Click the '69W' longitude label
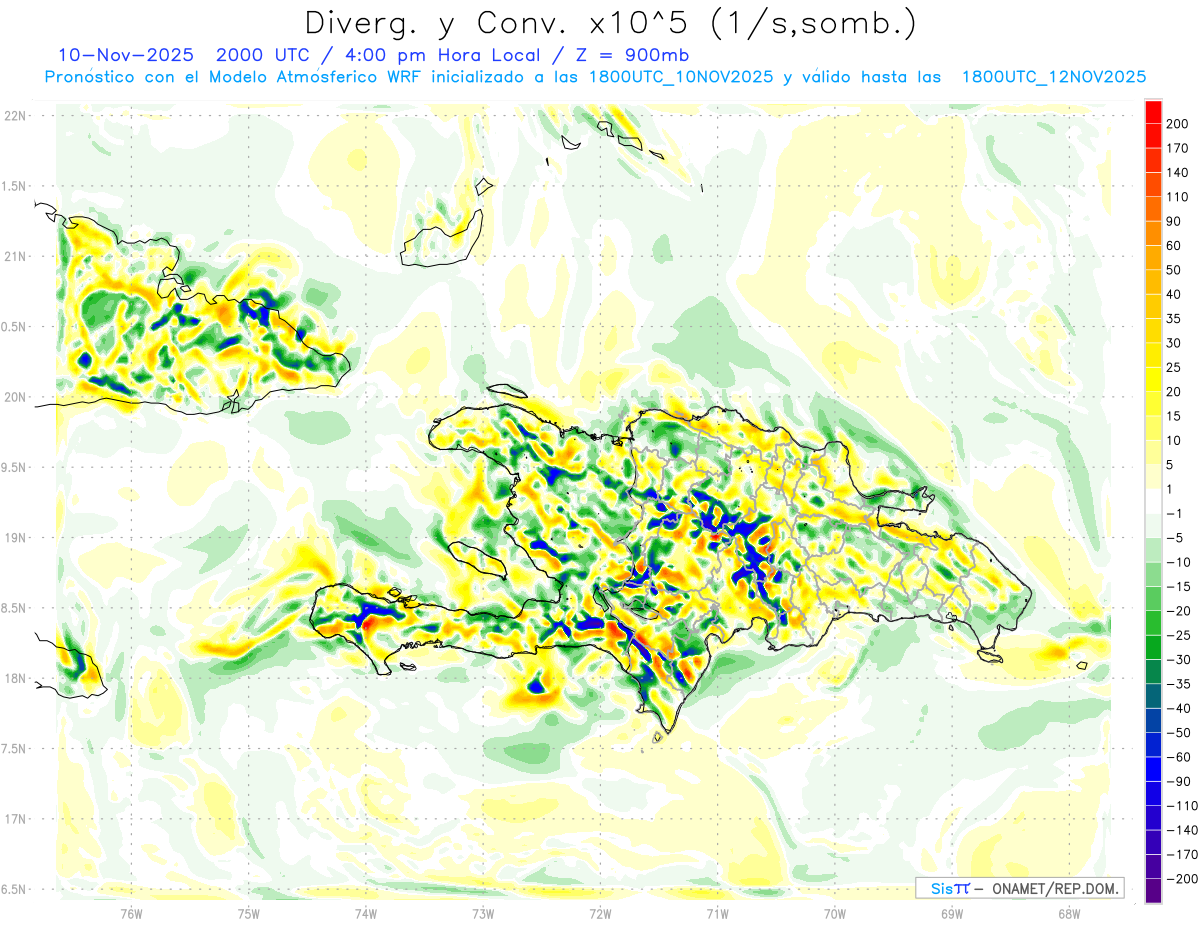The image size is (1200, 927). click(952, 913)
